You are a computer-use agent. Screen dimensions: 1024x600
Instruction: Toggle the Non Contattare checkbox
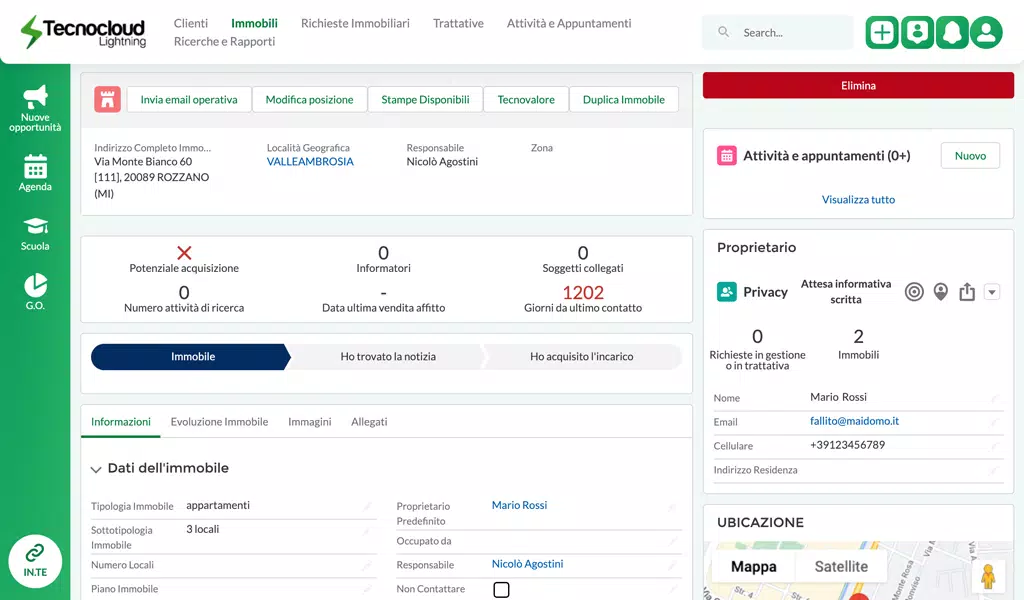click(x=501, y=590)
